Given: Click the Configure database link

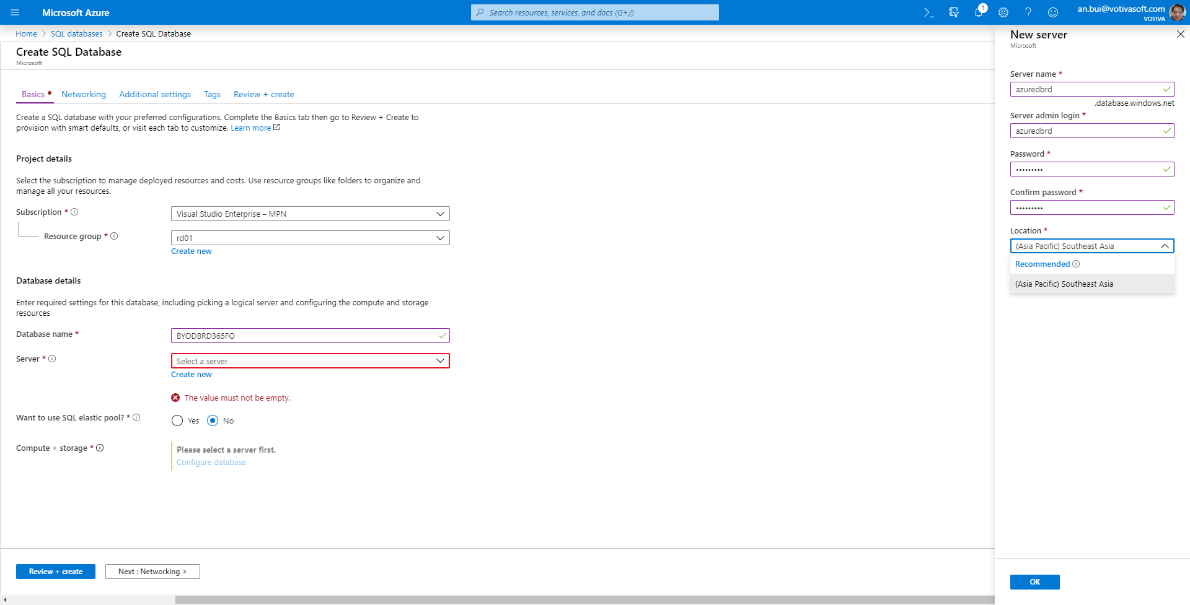Looking at the screenshot, I should tap(211, 462).
